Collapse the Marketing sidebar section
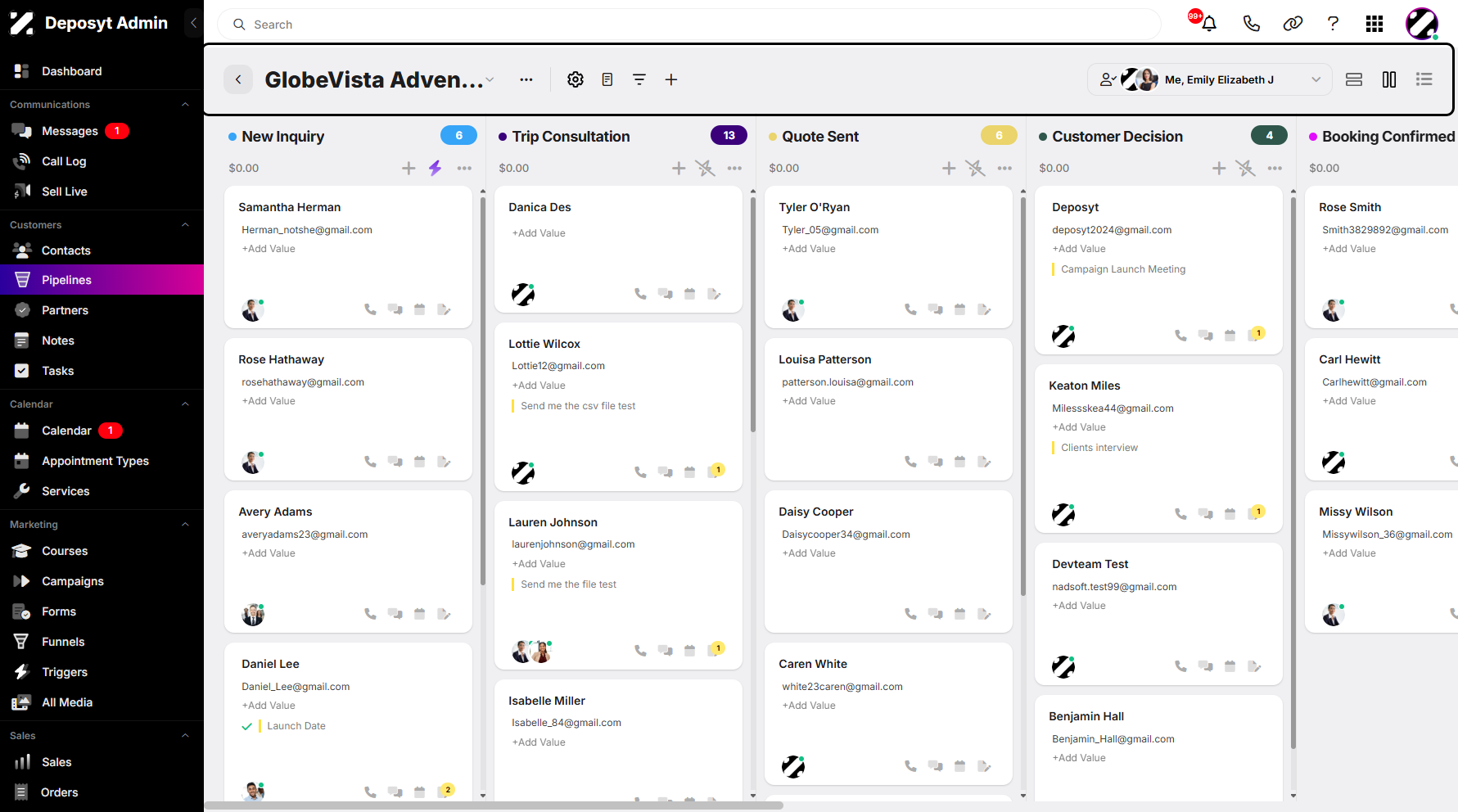 (x=185, y=525)
